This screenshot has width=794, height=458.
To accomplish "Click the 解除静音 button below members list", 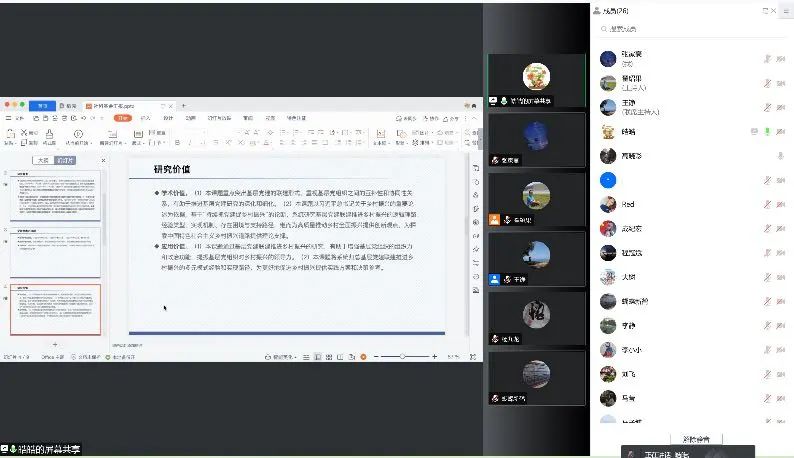I will 695,439.
